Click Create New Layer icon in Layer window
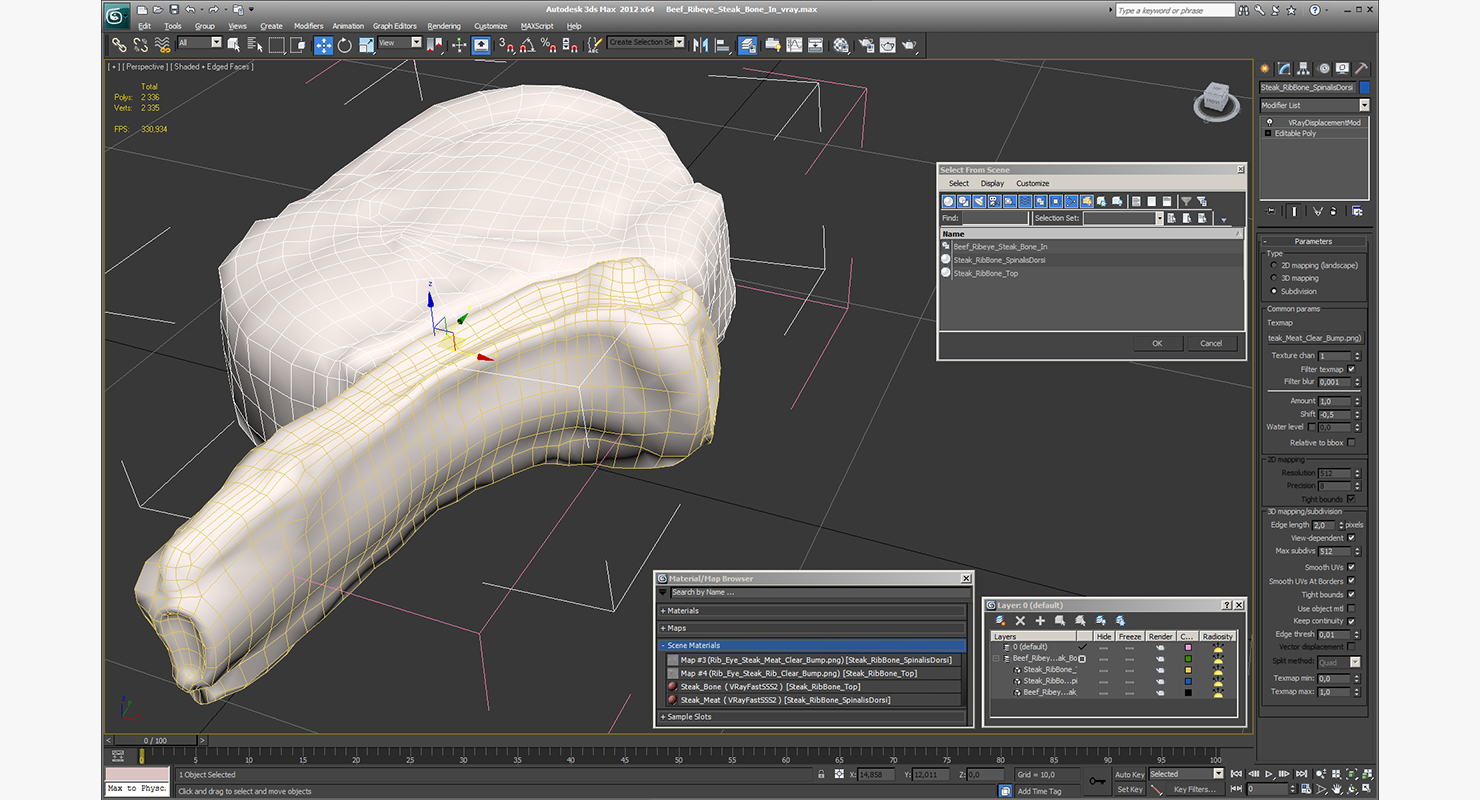Screen dimensions: 1480x800 [x=1000, y=621]
